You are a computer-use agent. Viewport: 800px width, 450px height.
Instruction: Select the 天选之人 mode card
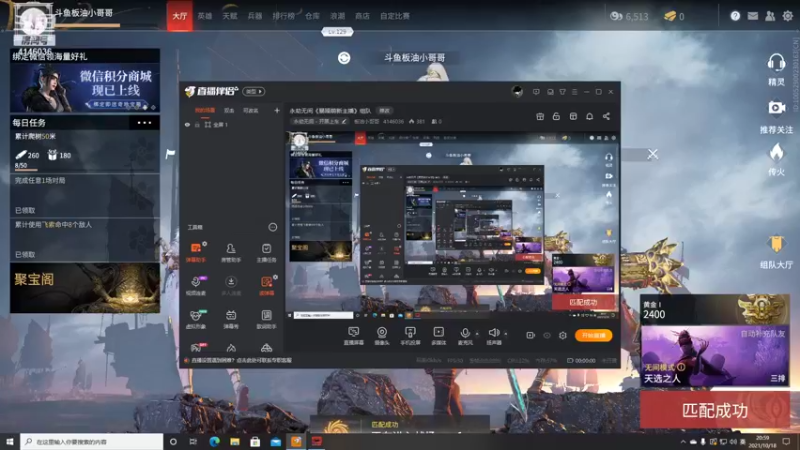(x=715, y=355)
